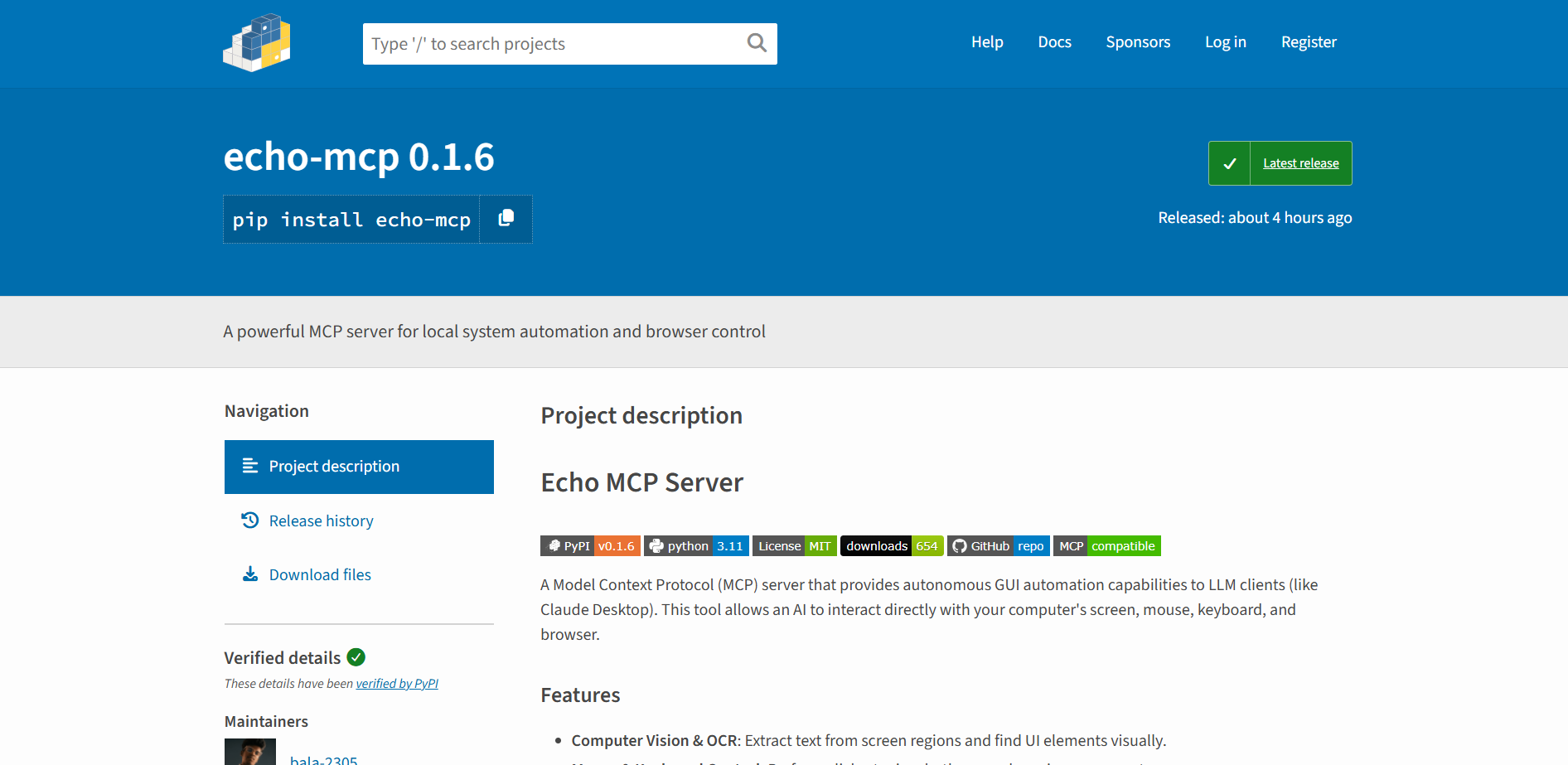
Task: Open the License MIT badge
Action: [794, 546]
